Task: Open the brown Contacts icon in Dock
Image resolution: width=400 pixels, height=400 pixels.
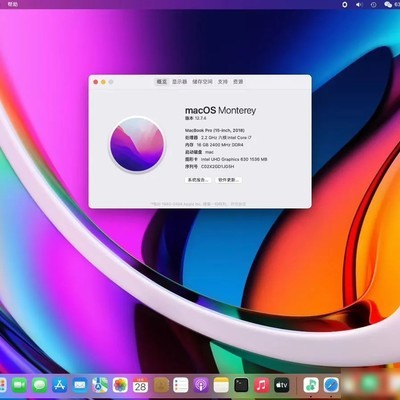Action: click(161, 385)
